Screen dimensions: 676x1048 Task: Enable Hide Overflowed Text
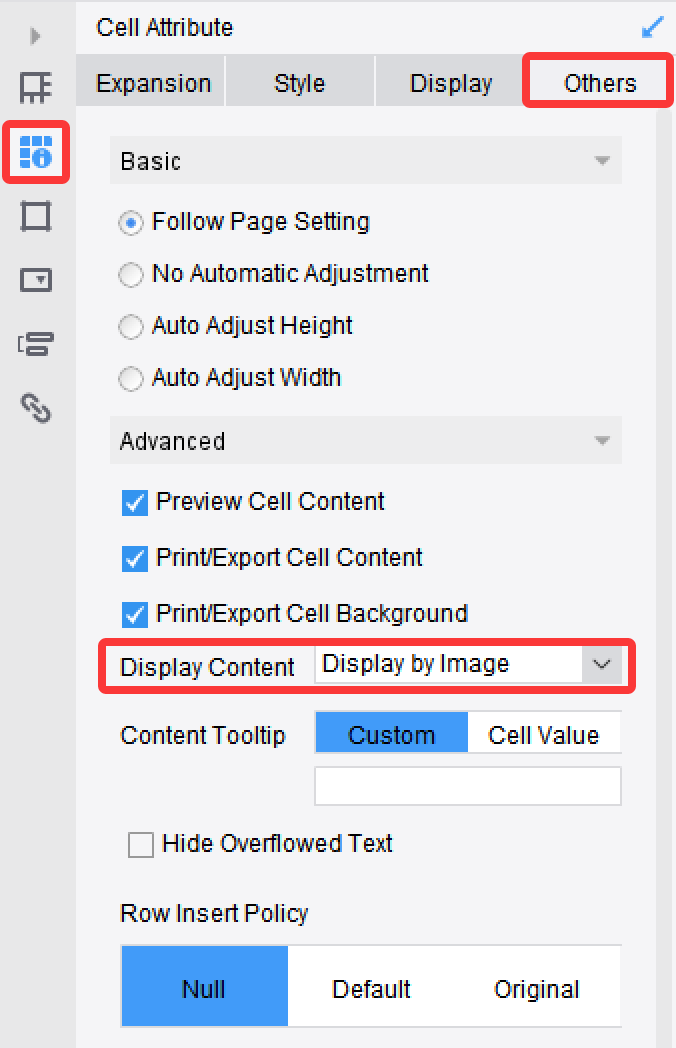click(139, 844)
